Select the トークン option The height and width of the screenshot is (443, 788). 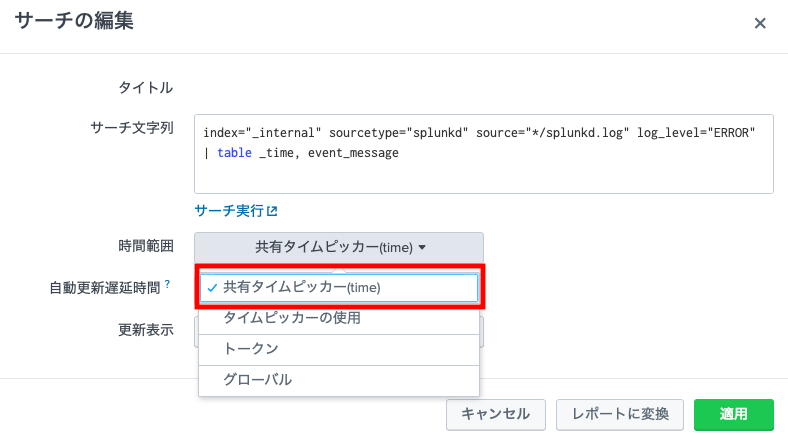339,350
